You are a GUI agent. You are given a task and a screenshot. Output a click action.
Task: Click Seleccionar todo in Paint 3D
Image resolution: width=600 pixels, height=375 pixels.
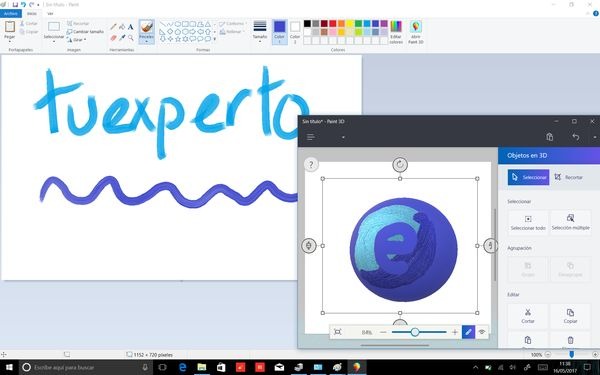pyautogui.click(x=528, y=222)
